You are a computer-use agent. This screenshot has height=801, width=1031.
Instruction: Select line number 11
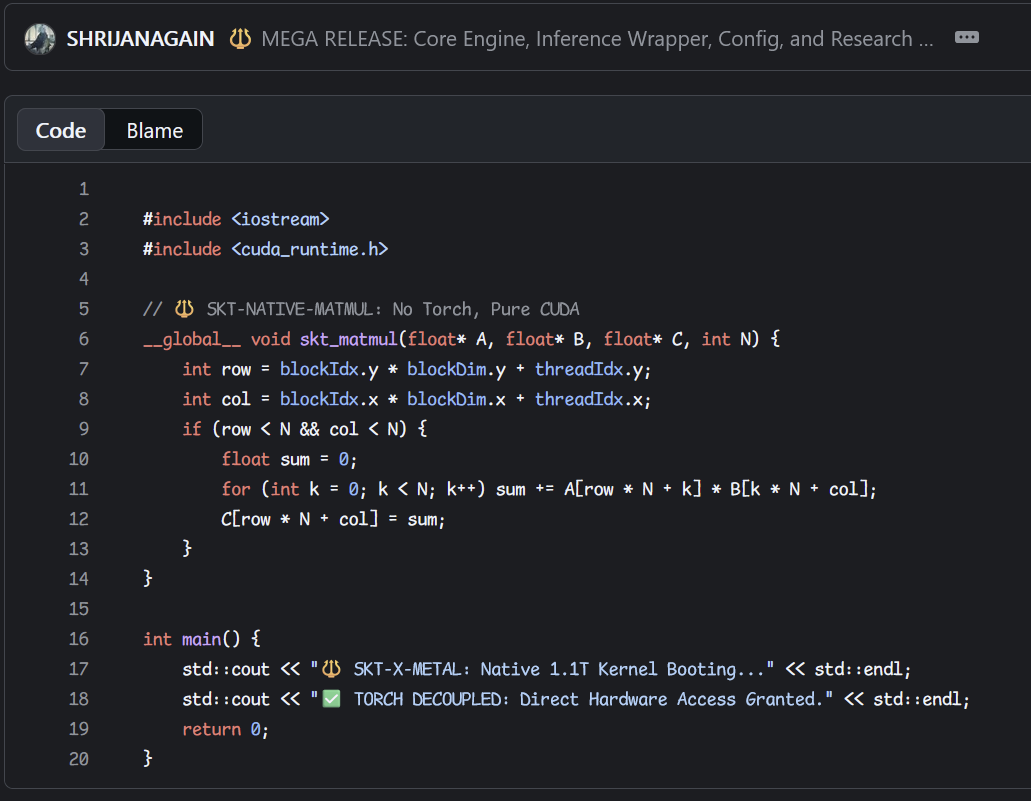tap(79, 489)
